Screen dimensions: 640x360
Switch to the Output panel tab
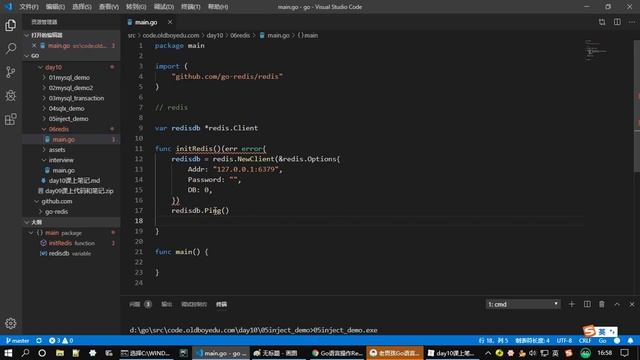click(x=167, y=304)
